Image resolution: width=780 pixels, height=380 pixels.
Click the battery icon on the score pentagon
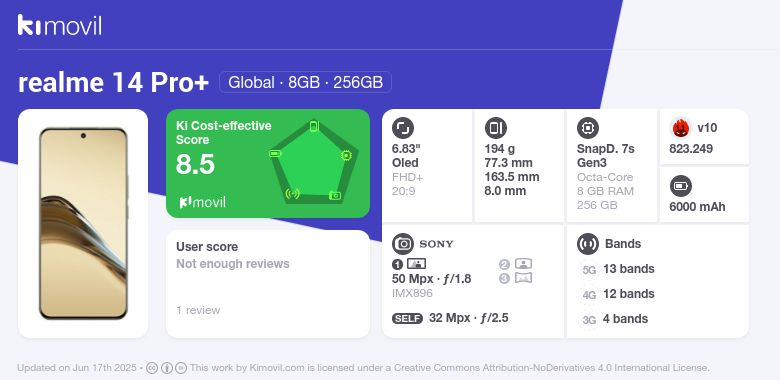point(276,154)
